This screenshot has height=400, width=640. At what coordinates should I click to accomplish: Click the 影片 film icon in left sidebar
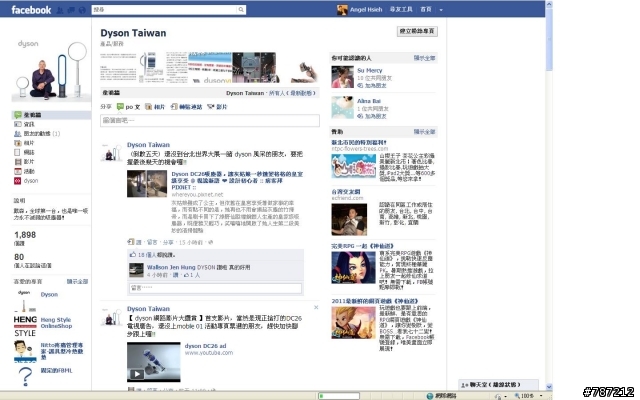(17, 162)
